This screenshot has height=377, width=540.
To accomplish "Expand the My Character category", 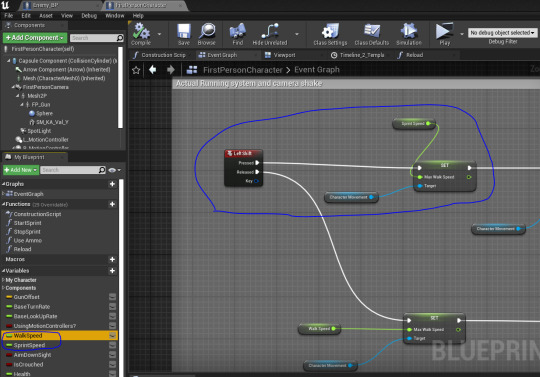I will 3,280.
